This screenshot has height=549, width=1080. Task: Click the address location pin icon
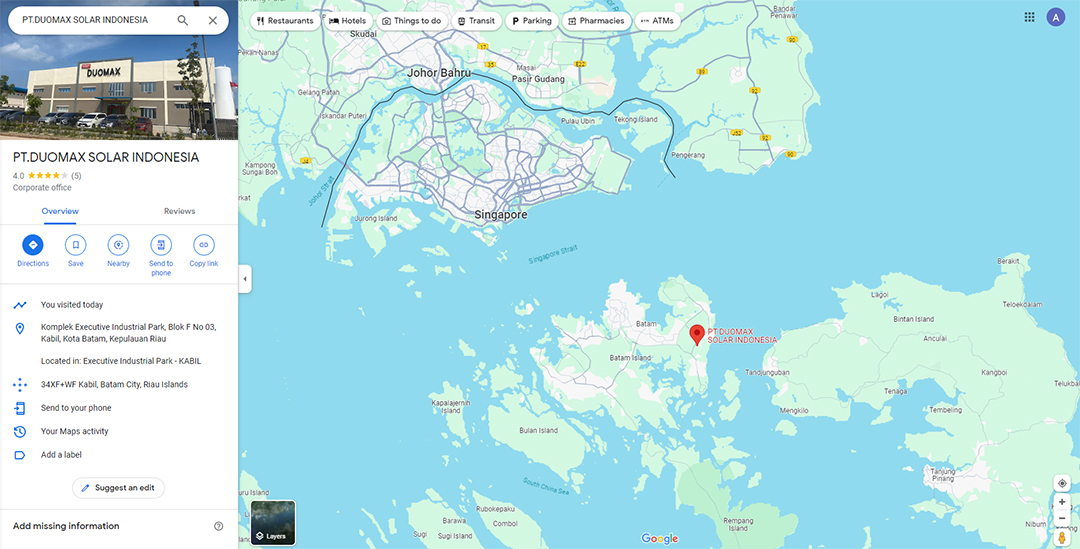tap(20, 329)
